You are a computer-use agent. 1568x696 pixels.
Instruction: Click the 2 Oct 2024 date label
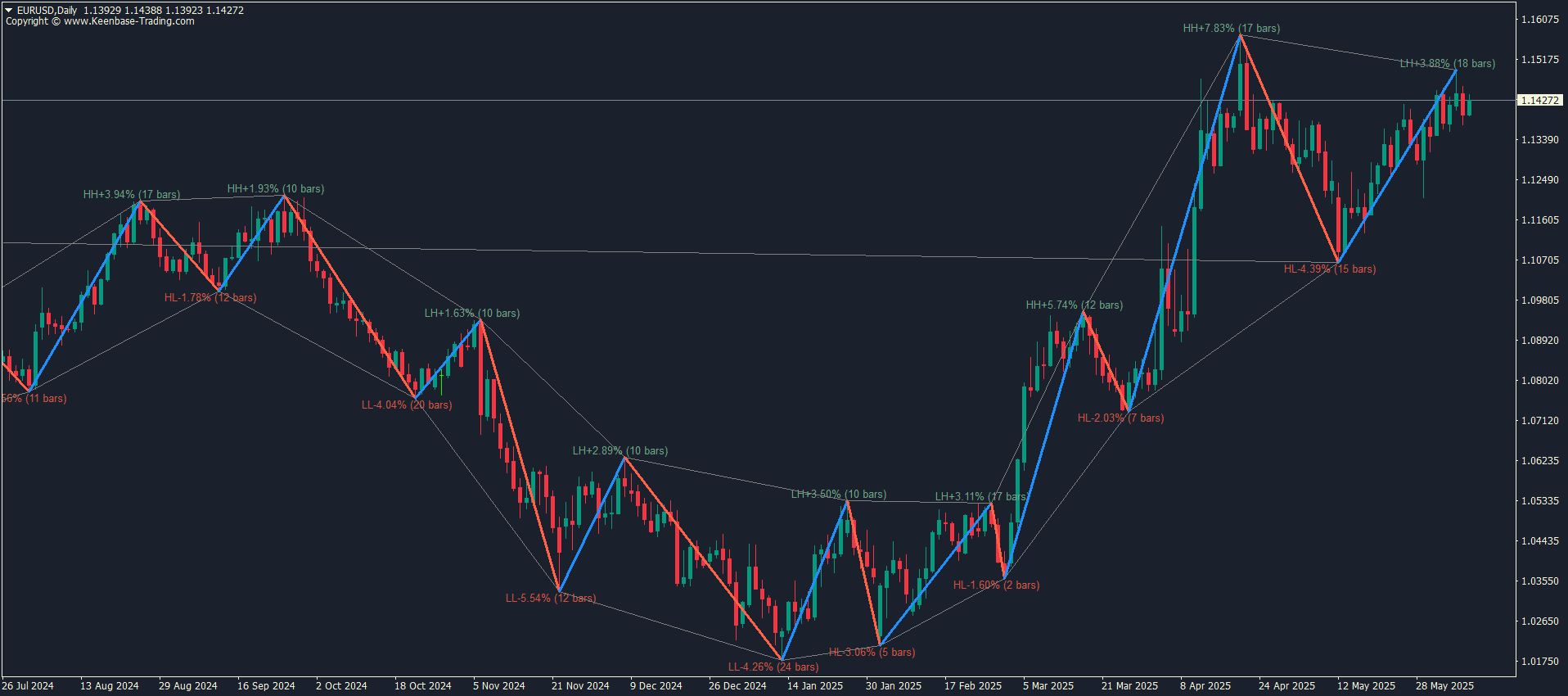[341, 686]
